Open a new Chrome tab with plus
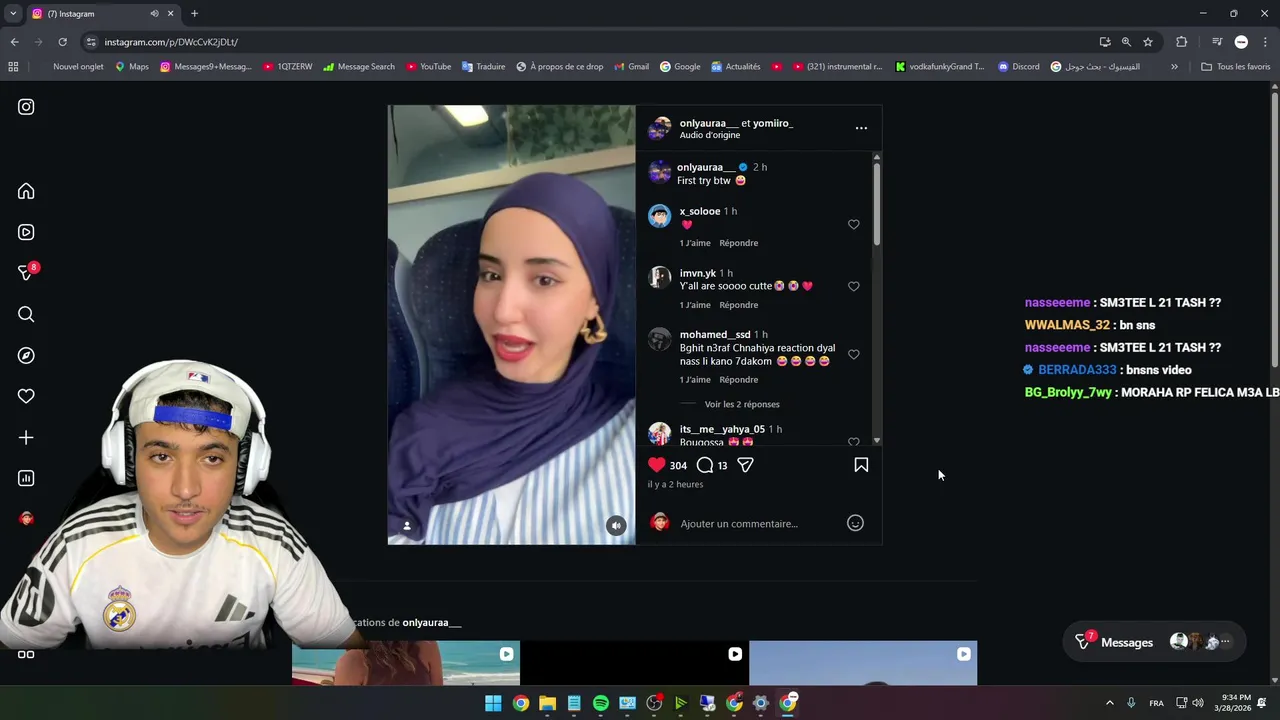This screenshot has width=1280, height=720. 194,14
